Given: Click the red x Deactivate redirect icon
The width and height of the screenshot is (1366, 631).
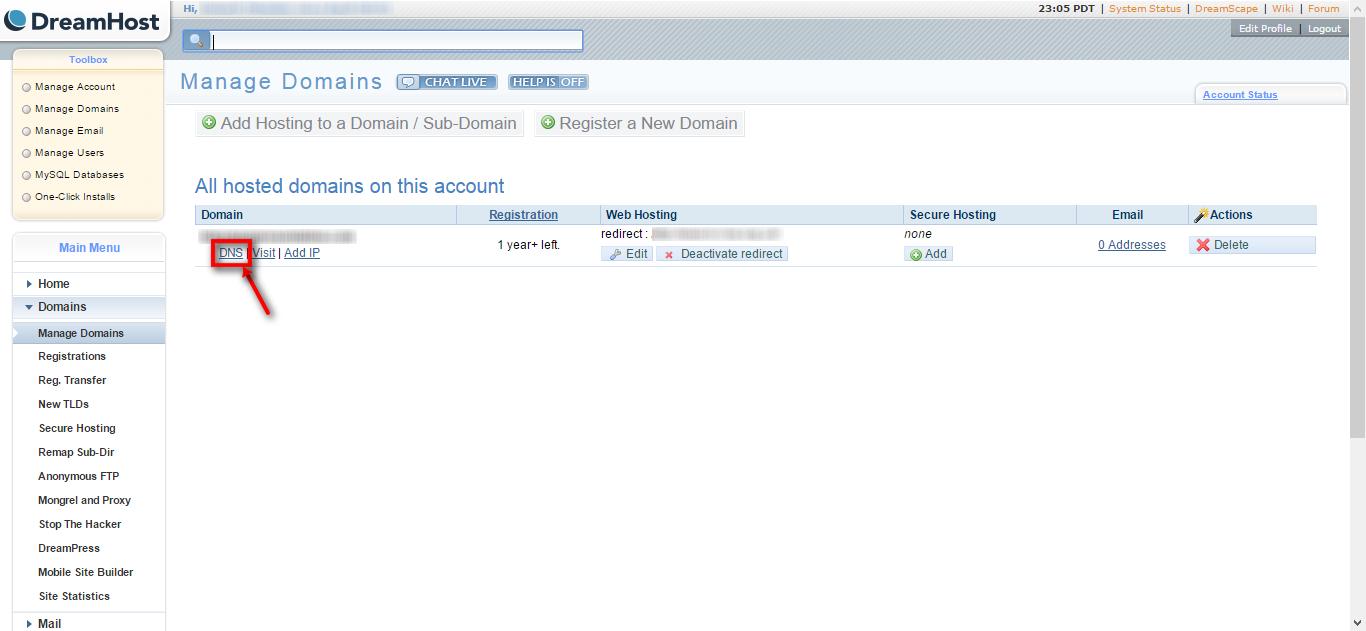Looking at the screenshot, I should point(668,253).
